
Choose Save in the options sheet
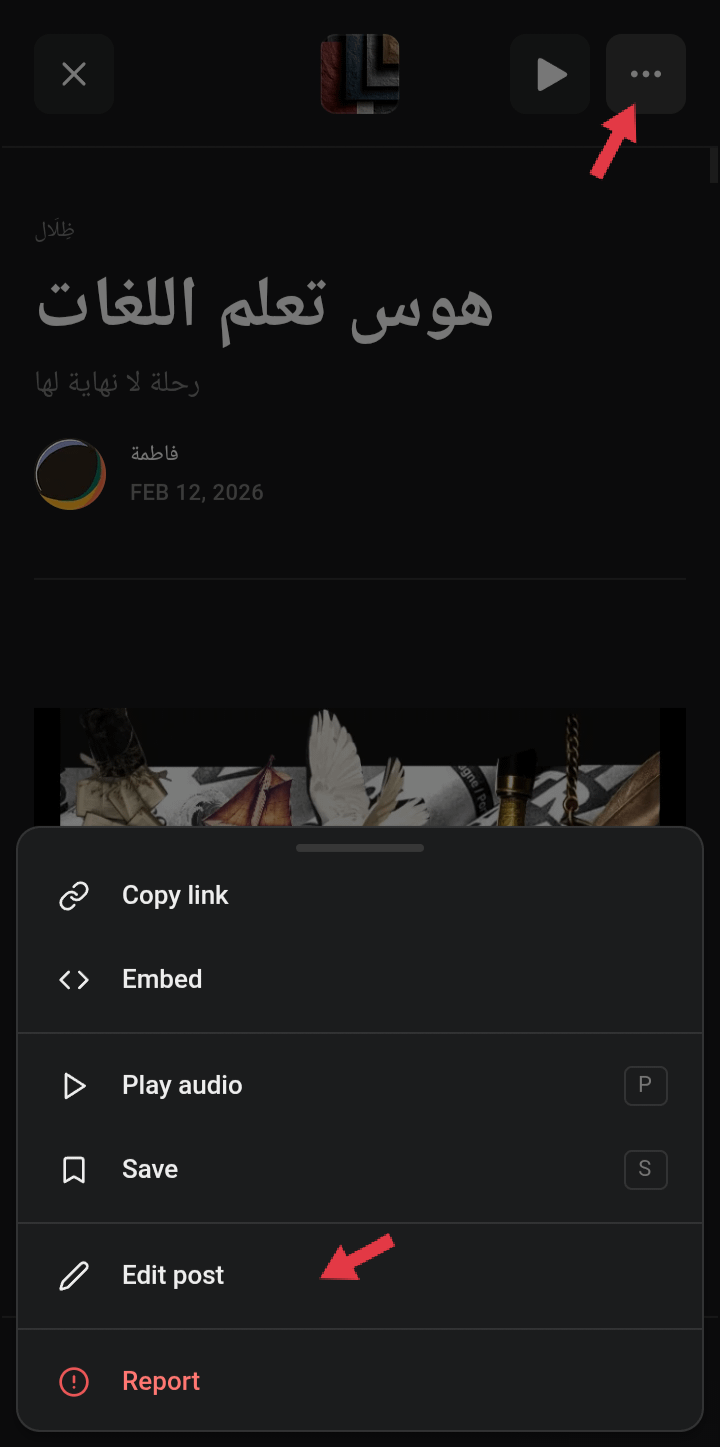coord(360,1169)
